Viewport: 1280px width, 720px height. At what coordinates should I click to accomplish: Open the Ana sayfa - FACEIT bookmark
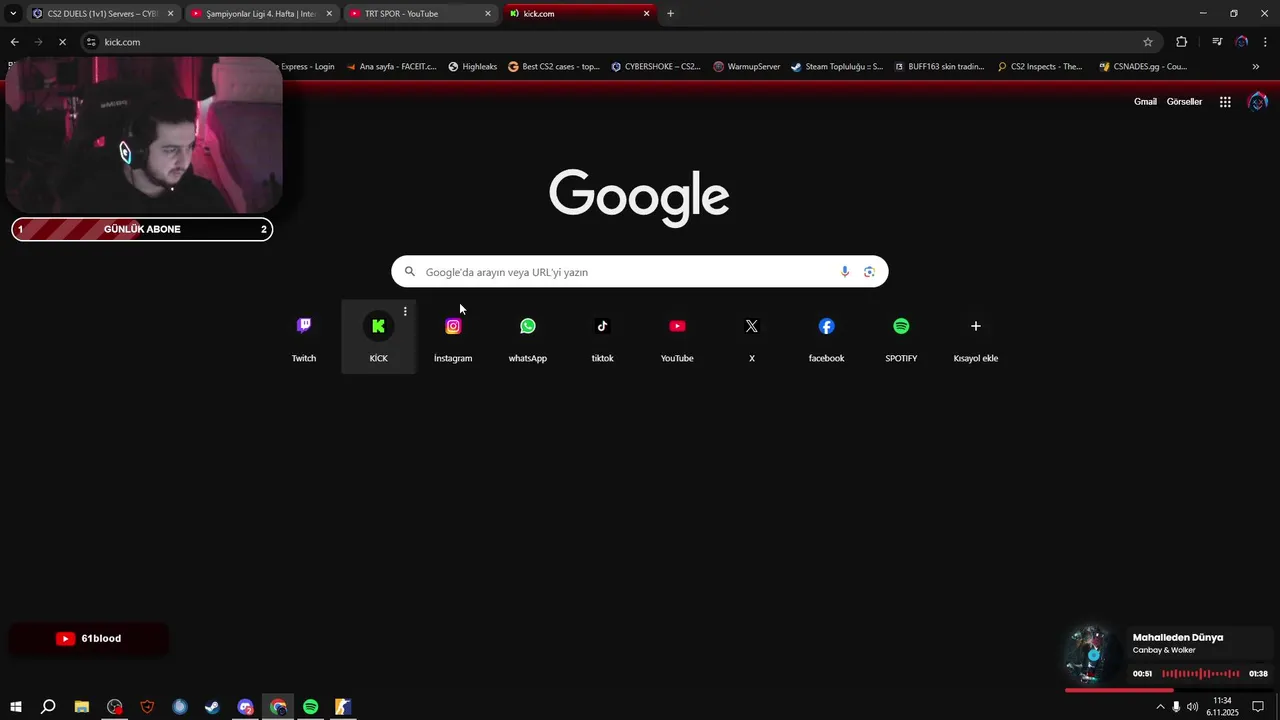[392, 67]
